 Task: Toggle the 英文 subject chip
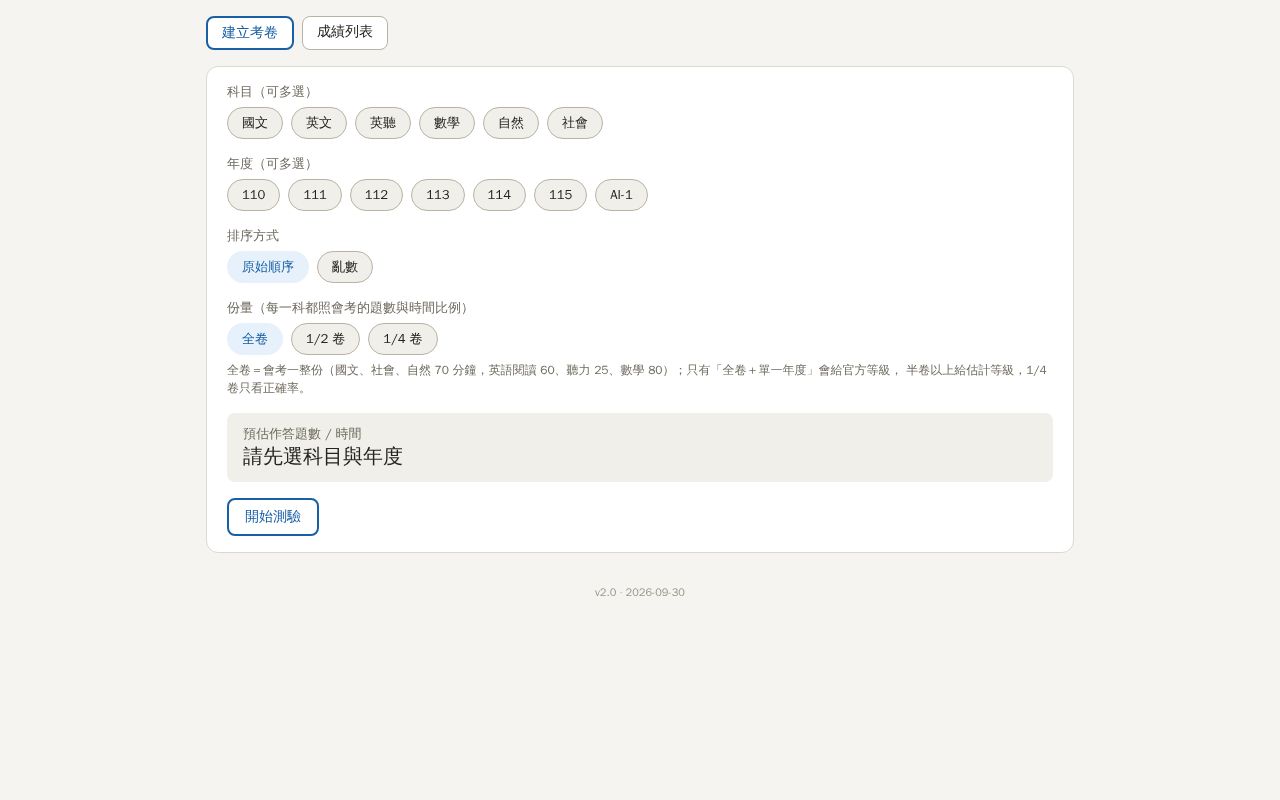pyautogui.click(x=319, y=123)
